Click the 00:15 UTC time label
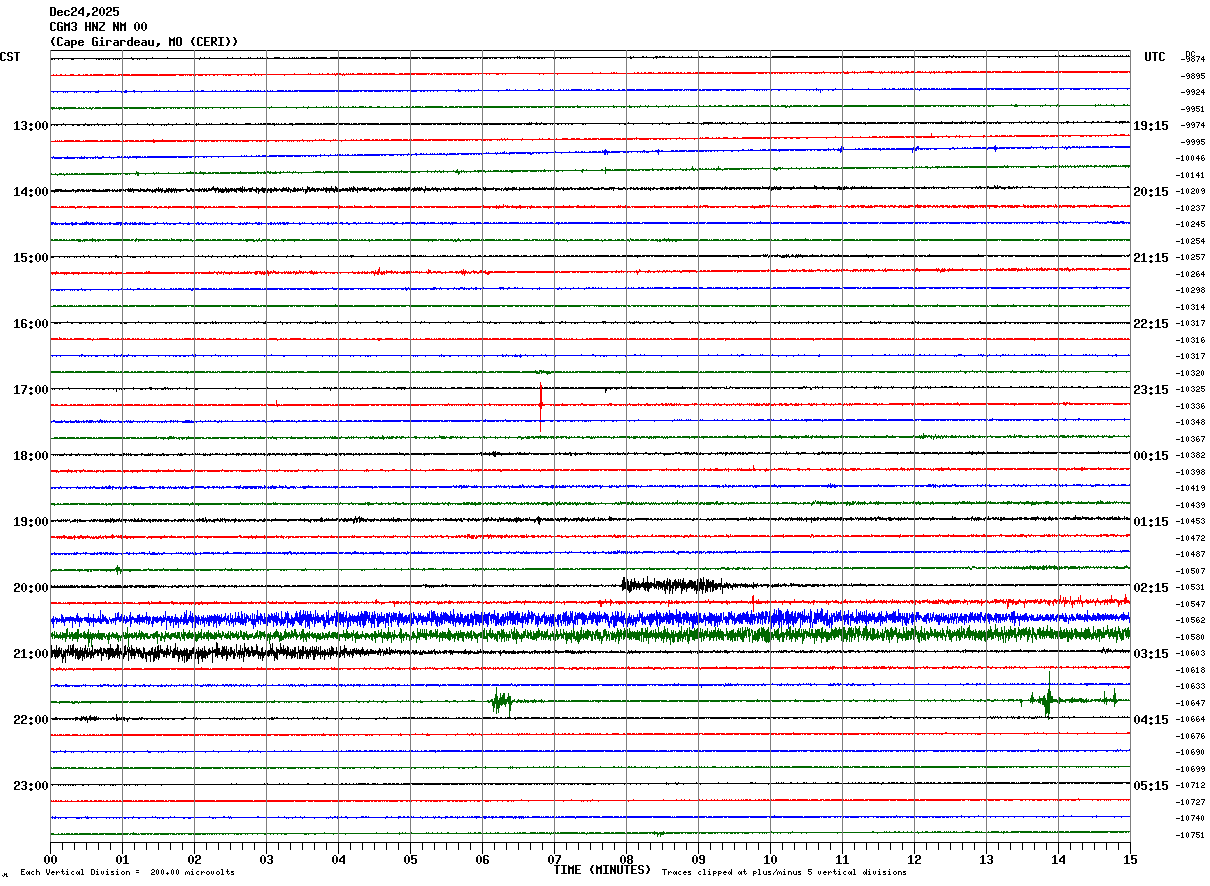 (1151, 456)
